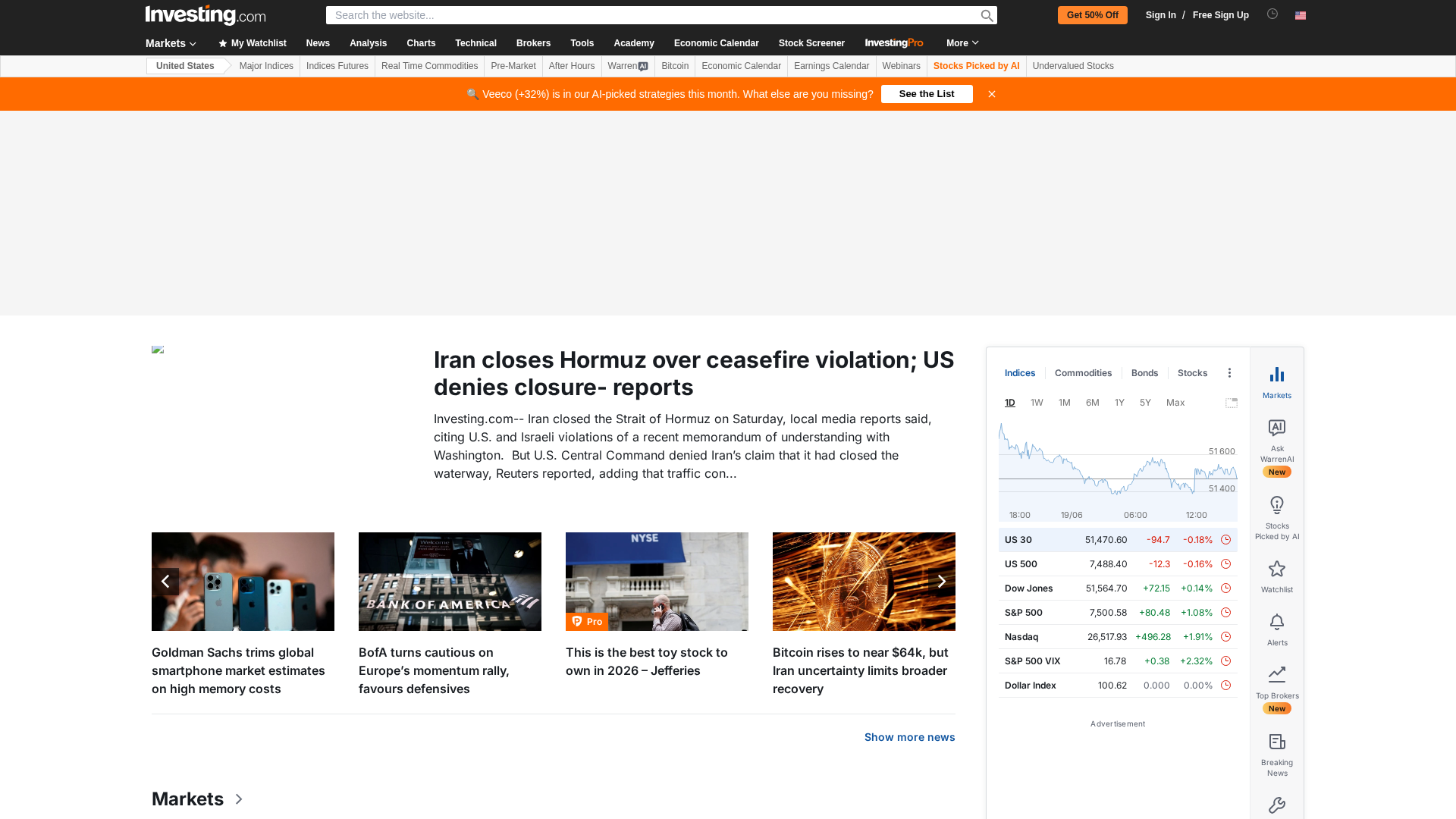Expand the More dropdown menu

tap(962, 43)
